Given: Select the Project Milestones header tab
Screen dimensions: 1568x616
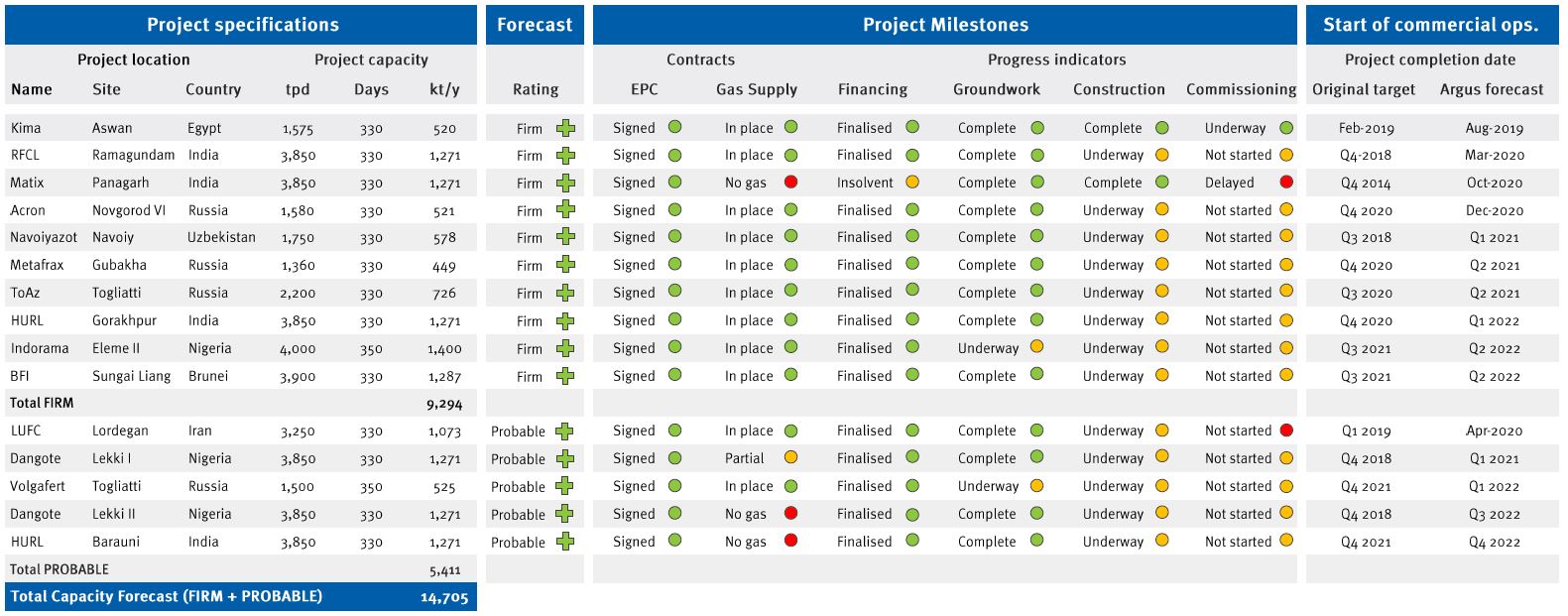Looking at the screenshot, I should coord(944,25).
